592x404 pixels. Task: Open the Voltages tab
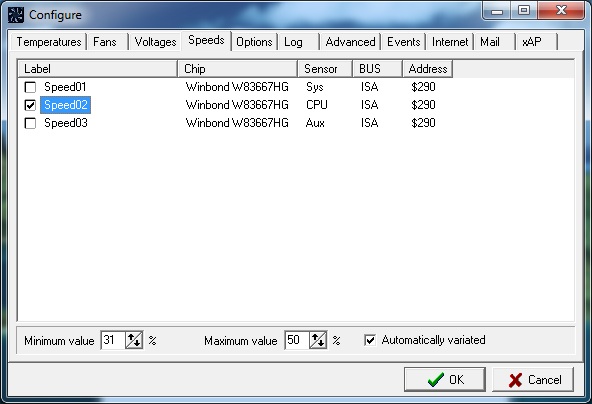pyautogui.click(x=156, y=42)
